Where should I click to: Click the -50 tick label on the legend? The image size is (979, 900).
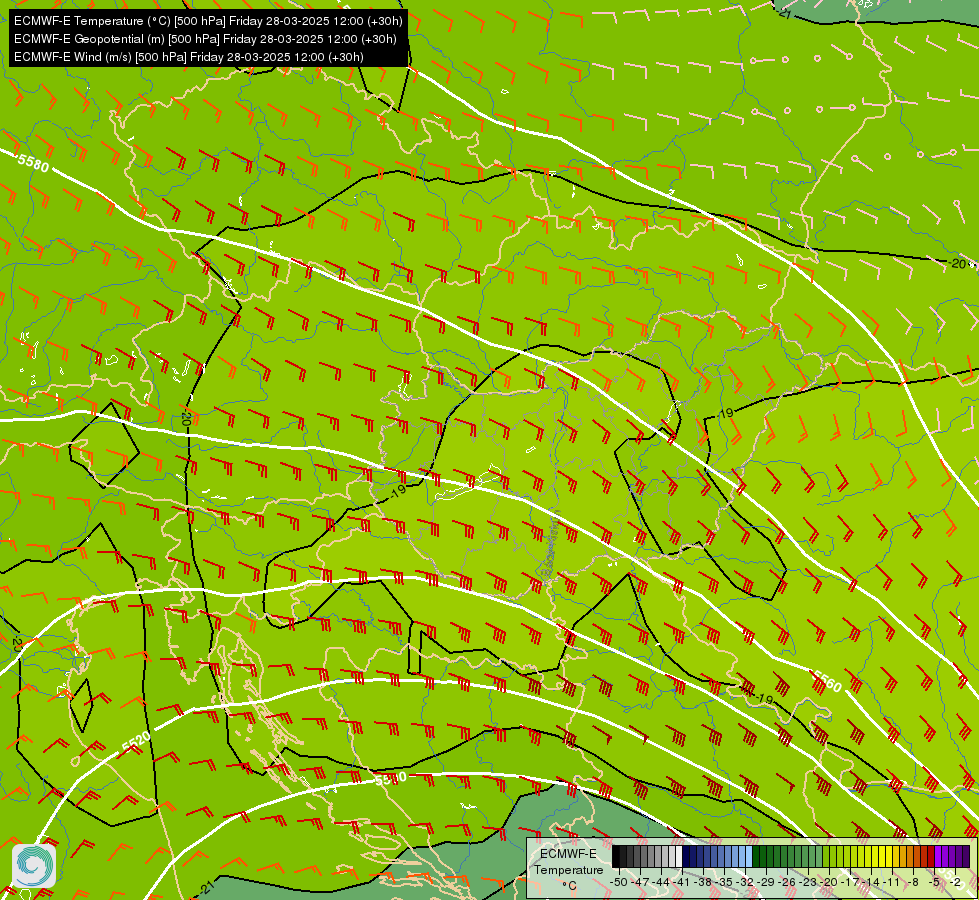[619, 882]
